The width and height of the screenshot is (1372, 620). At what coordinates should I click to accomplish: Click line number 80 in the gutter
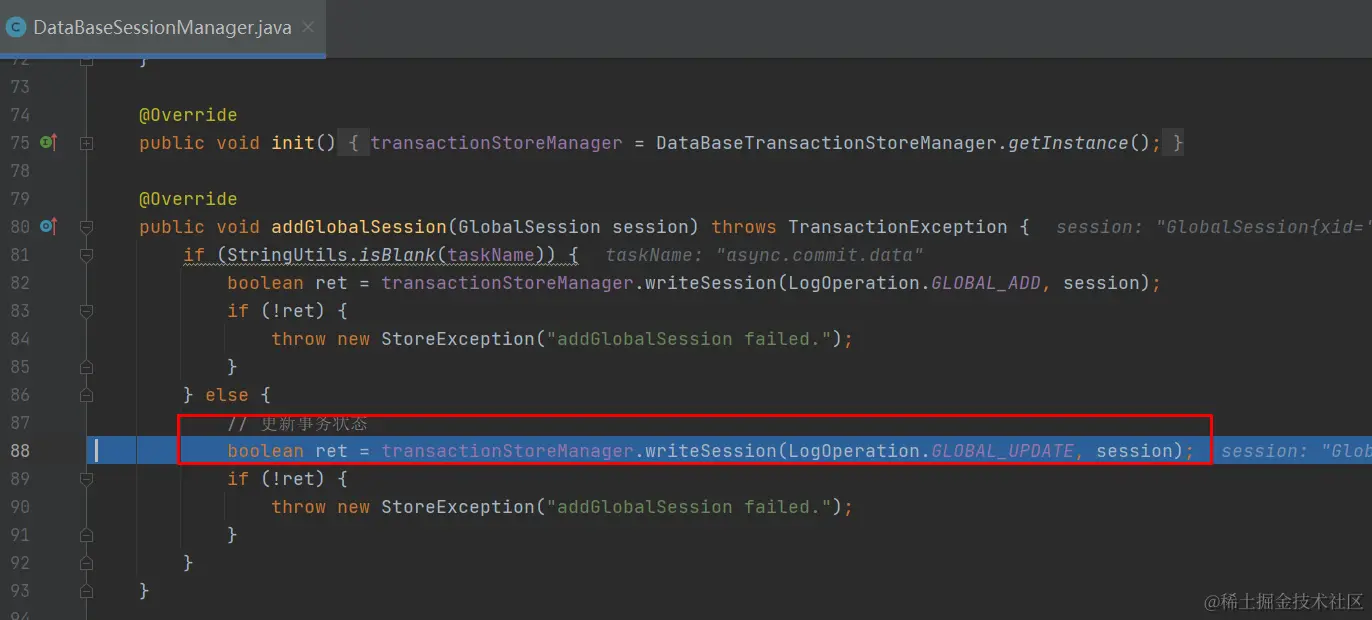coord(20,227)
